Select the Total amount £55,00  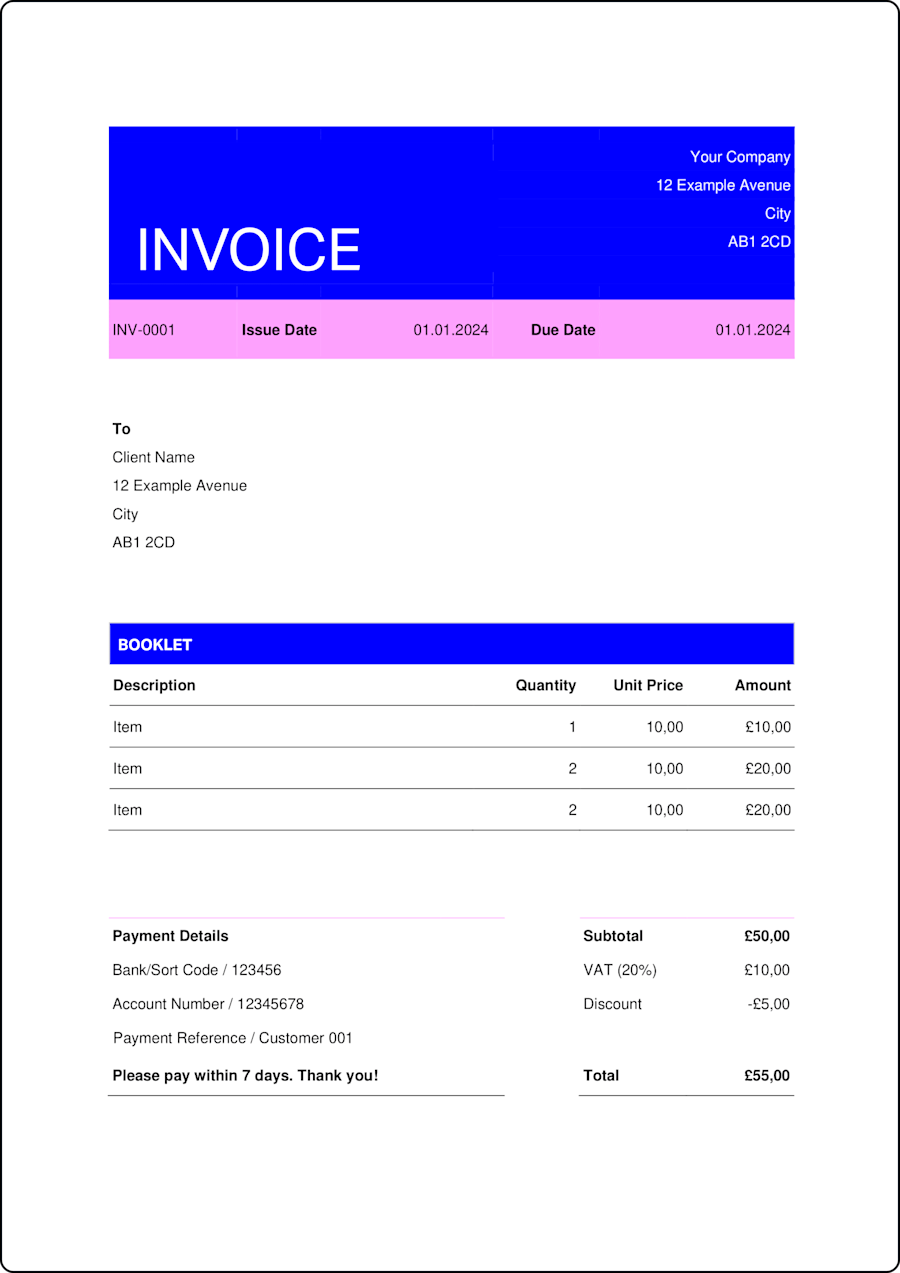click(766, 1075)
